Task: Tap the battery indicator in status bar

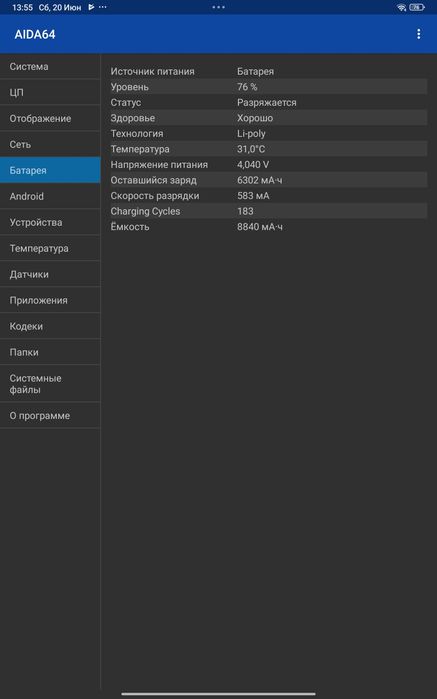Action: (x=417, y=7)
